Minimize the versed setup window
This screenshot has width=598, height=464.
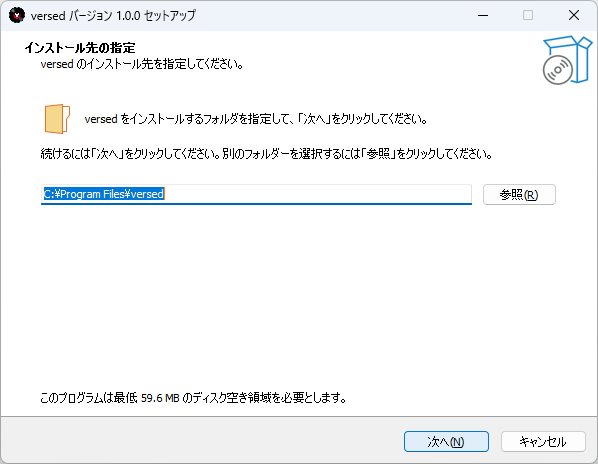pyautogui.click(x=483, y=15)
